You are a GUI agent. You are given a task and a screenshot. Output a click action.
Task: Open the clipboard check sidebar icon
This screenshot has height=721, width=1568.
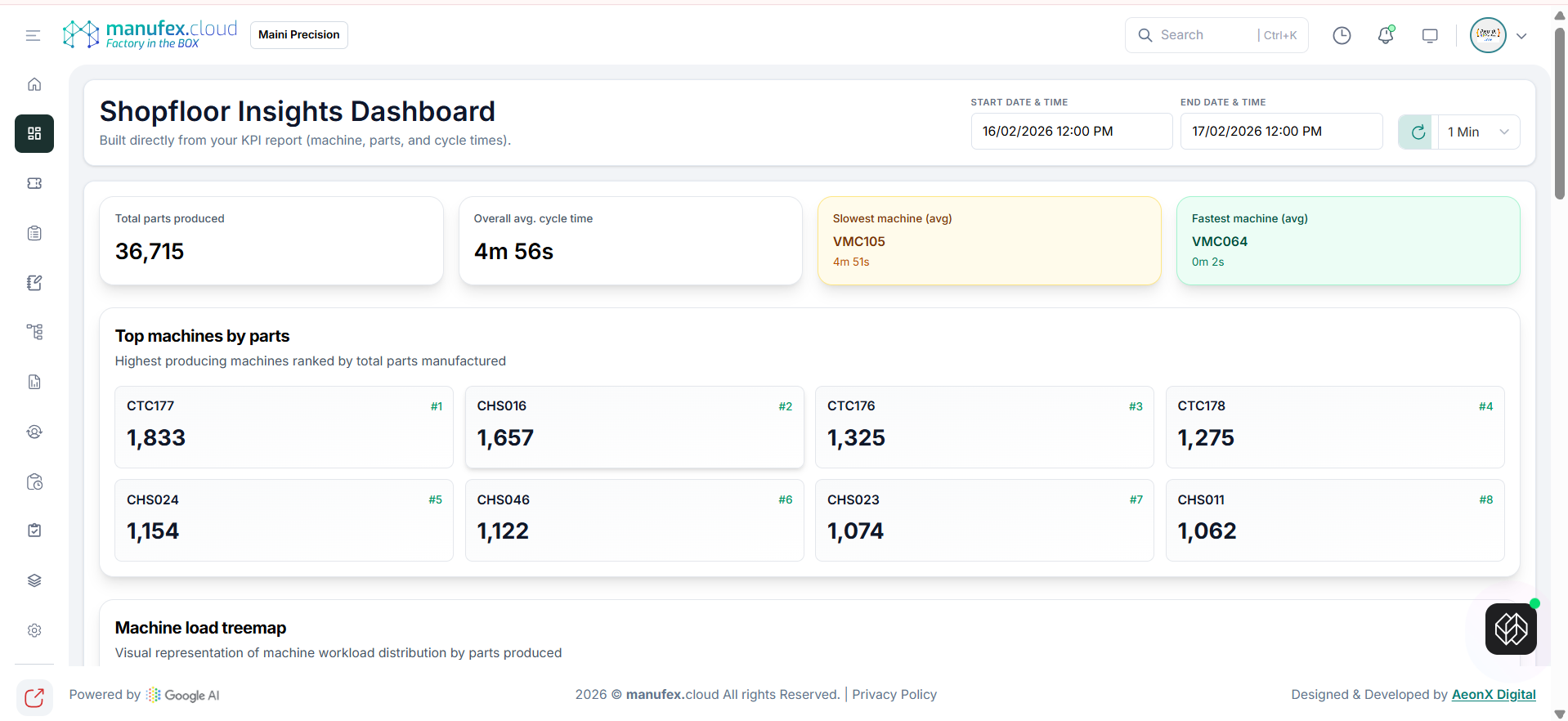34,531
